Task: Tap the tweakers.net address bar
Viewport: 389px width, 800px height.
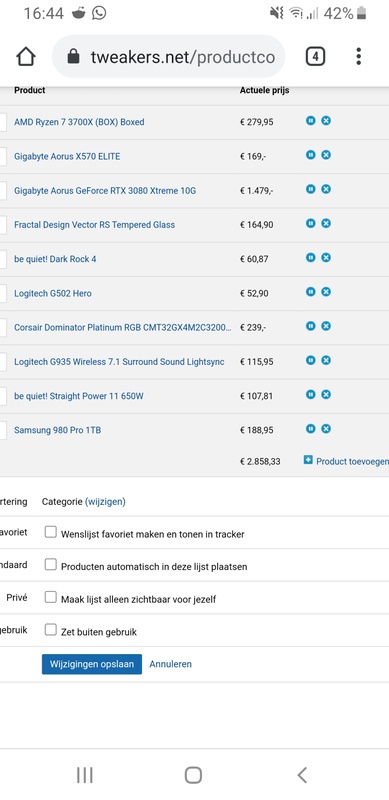Action: pyautogui.click(x=168, y=56)
